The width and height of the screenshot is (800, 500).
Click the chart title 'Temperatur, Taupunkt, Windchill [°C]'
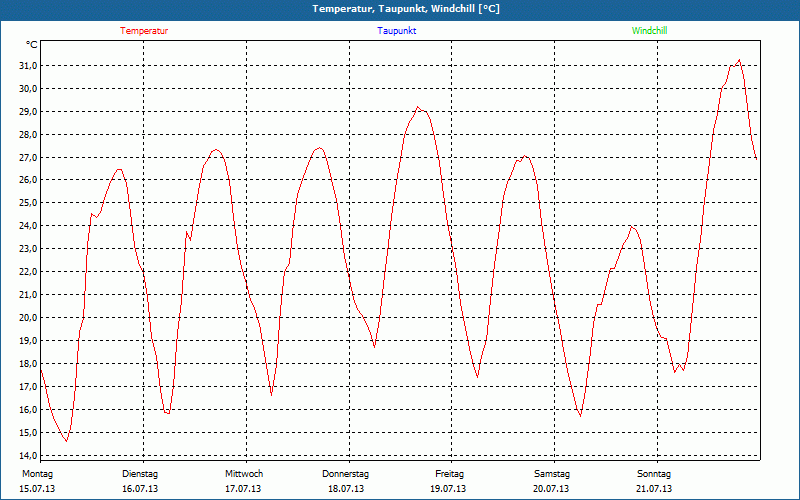coord(406,9)
